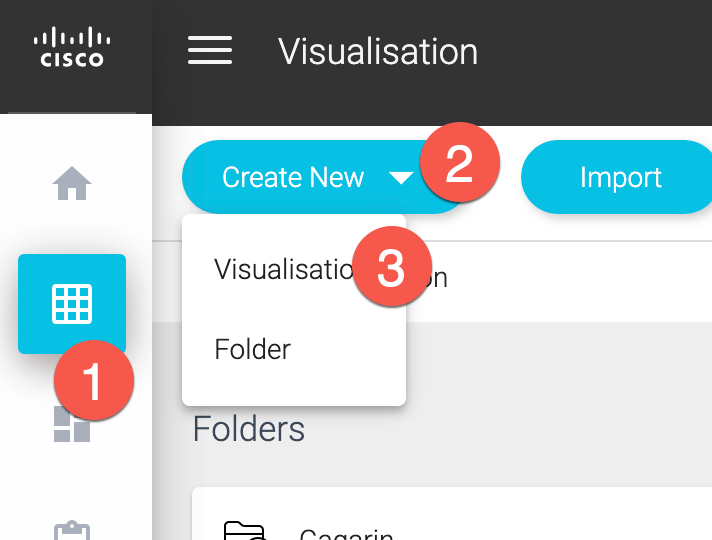The height and width of the screenshot is (540, 712).
Task: Open the Gagarin folder name
Action: (345, 534)
